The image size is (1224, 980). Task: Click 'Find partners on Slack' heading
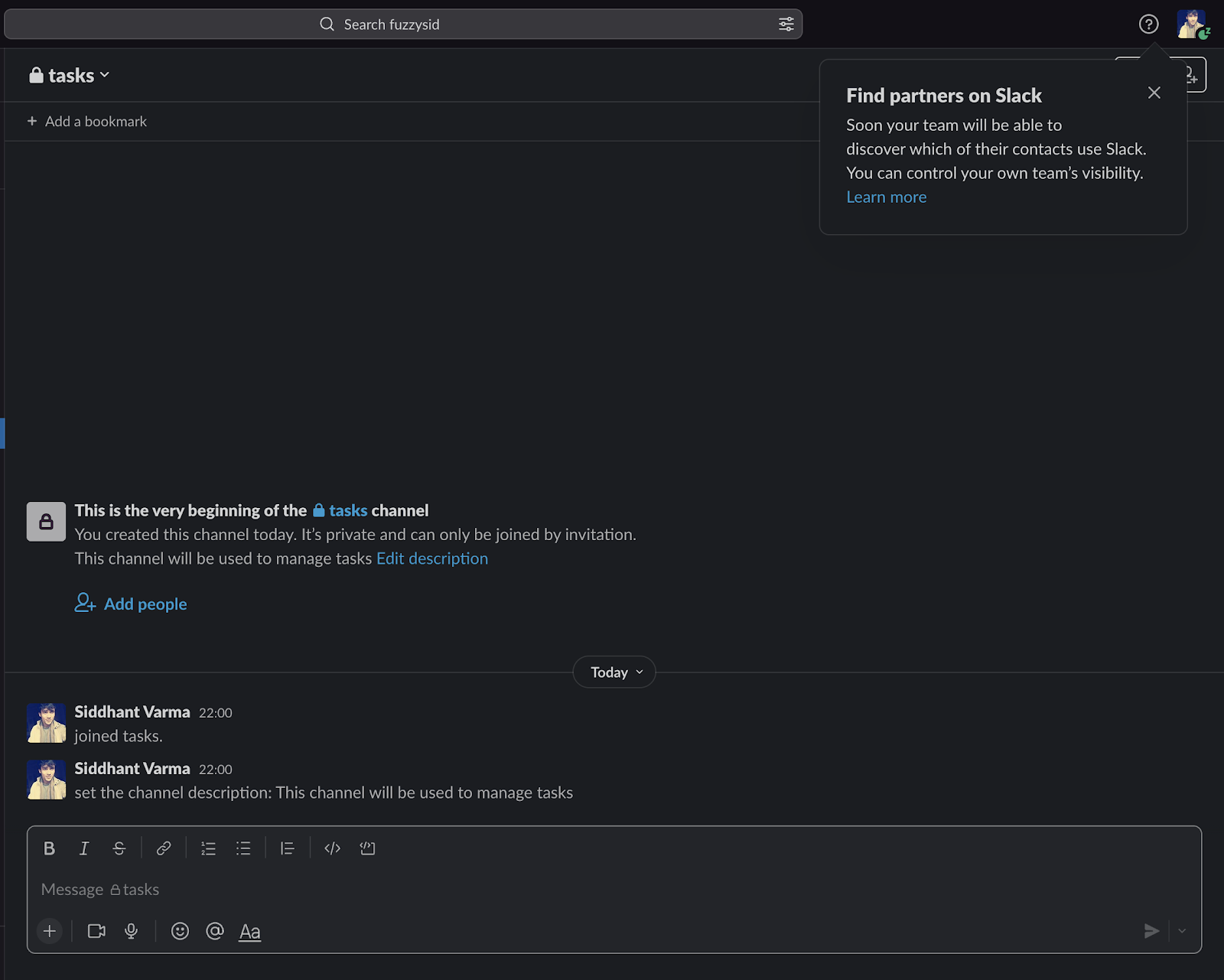coord(944,96)
